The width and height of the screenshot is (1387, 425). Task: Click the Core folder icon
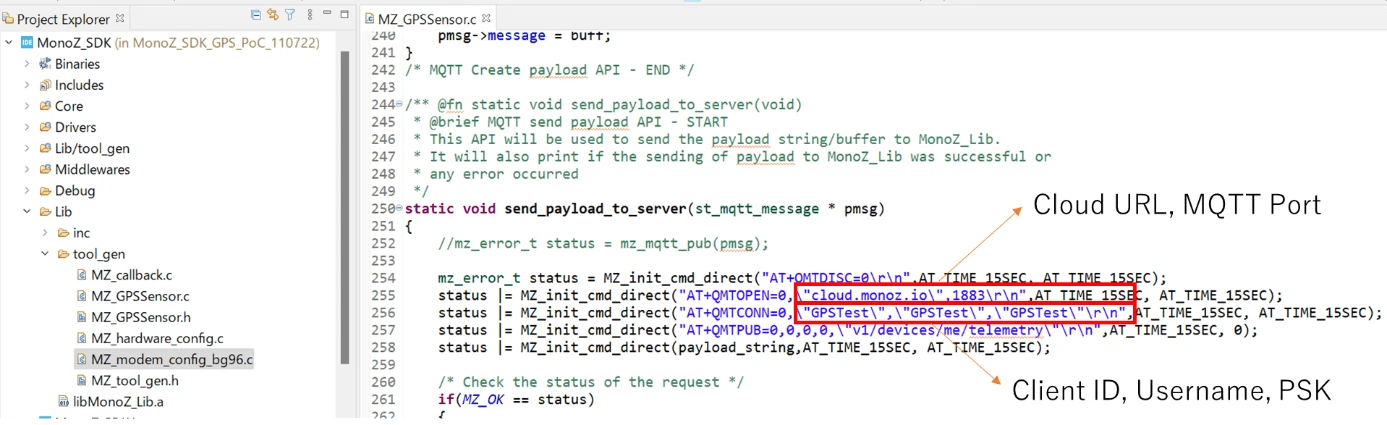(x=45, y=106)
